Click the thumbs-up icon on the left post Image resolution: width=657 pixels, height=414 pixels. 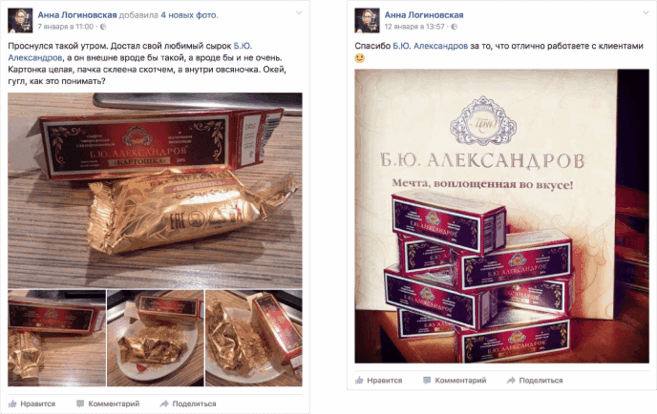pos(13,404)
